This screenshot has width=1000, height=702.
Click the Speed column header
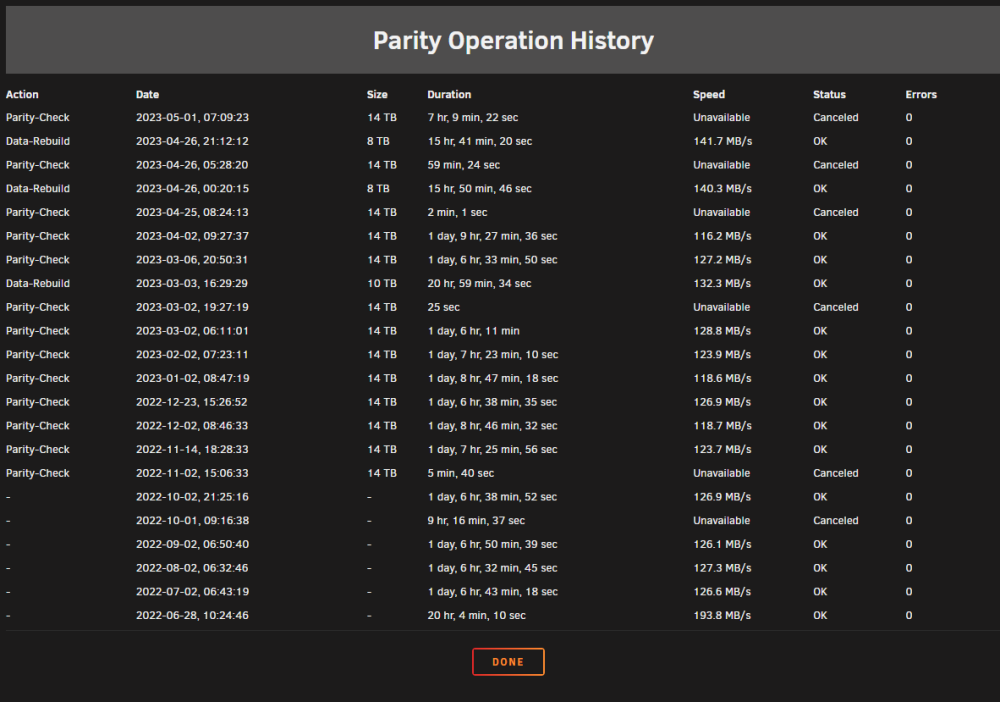709,94
